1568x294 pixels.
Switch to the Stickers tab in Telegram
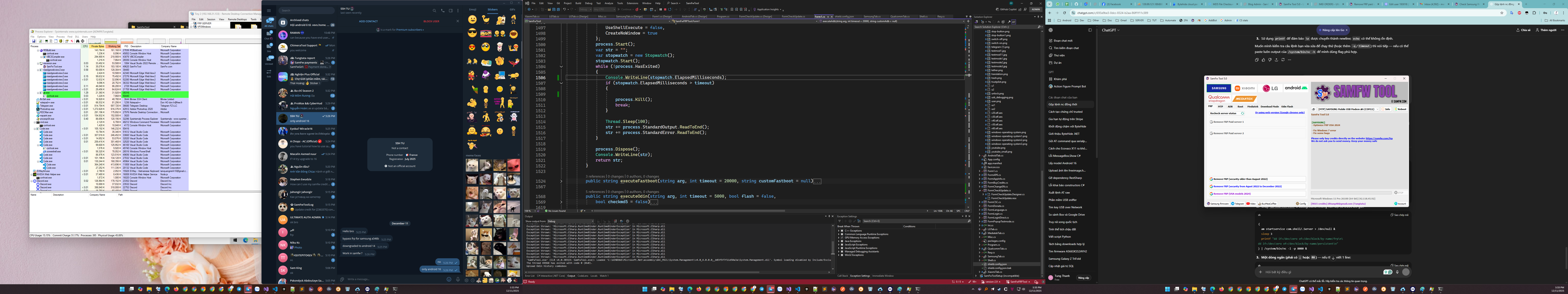[492, 10]
